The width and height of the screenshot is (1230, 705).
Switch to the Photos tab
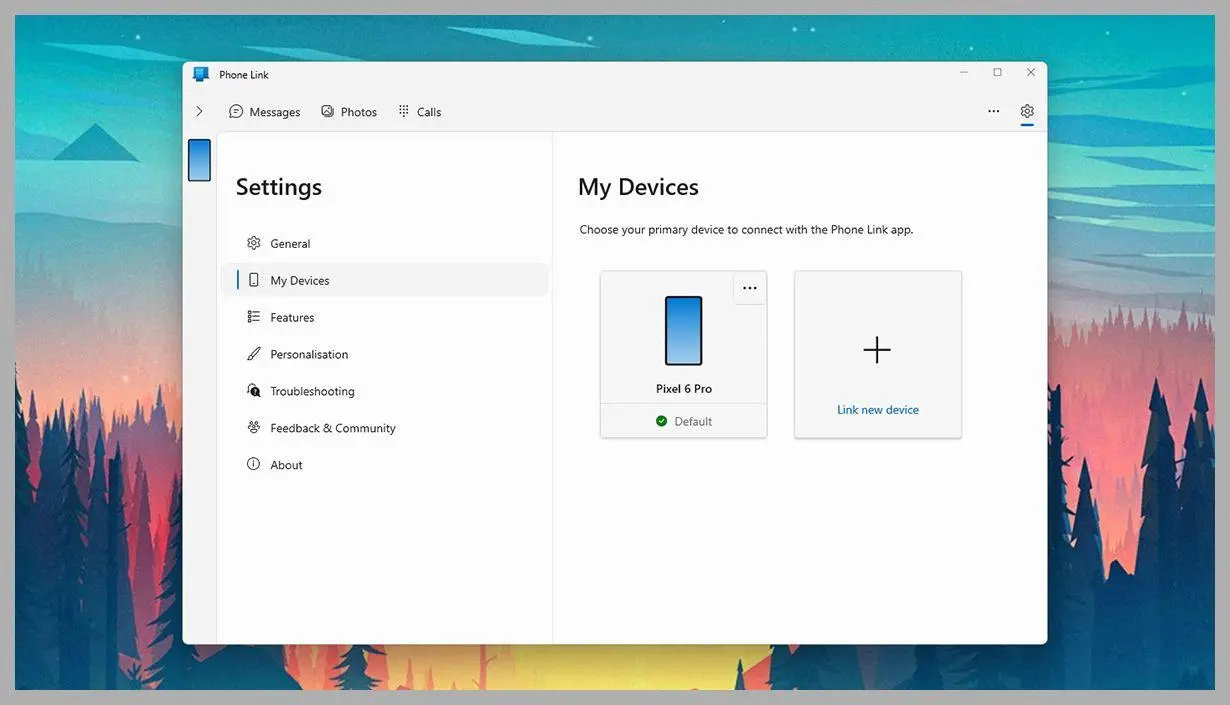349,112
